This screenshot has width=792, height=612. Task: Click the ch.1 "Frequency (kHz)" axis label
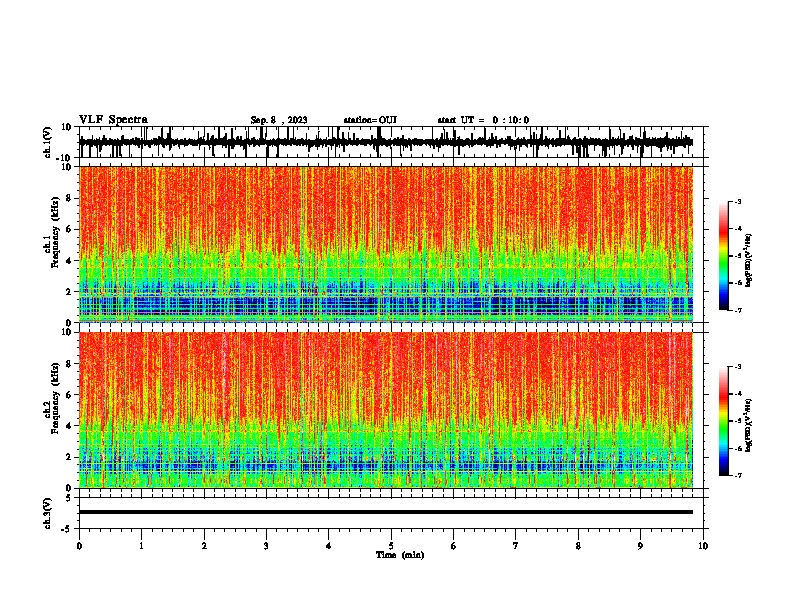(x=56, y=233)
